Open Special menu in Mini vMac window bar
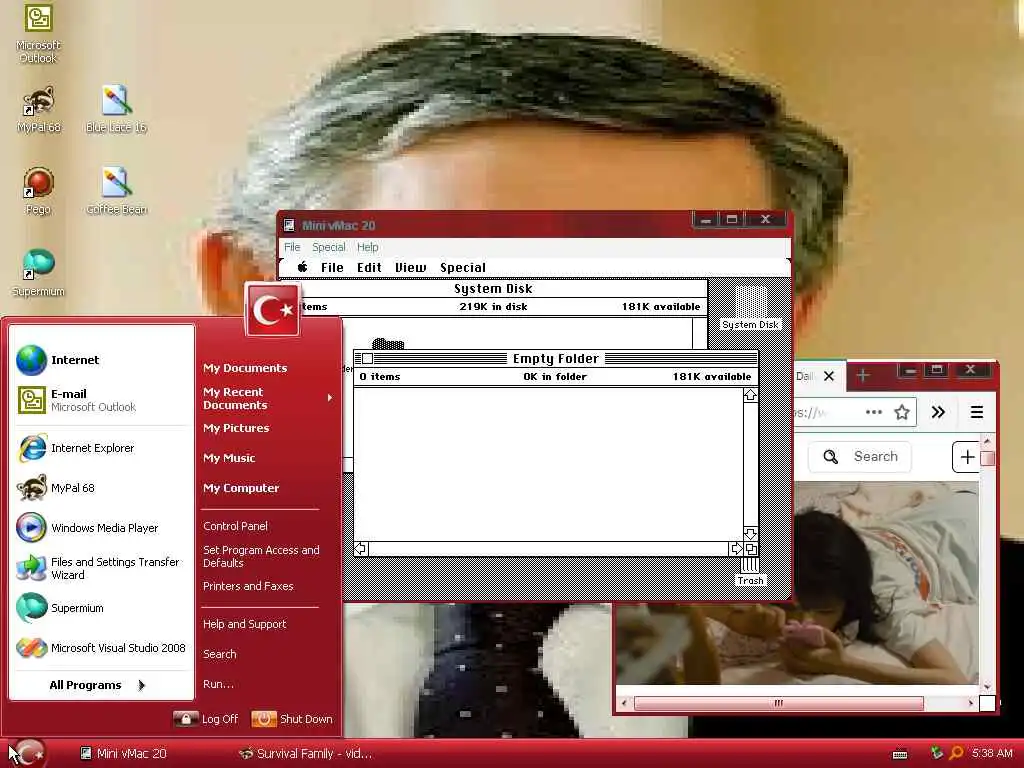This screenshot has width=1024, height=768. click(328, 247)
